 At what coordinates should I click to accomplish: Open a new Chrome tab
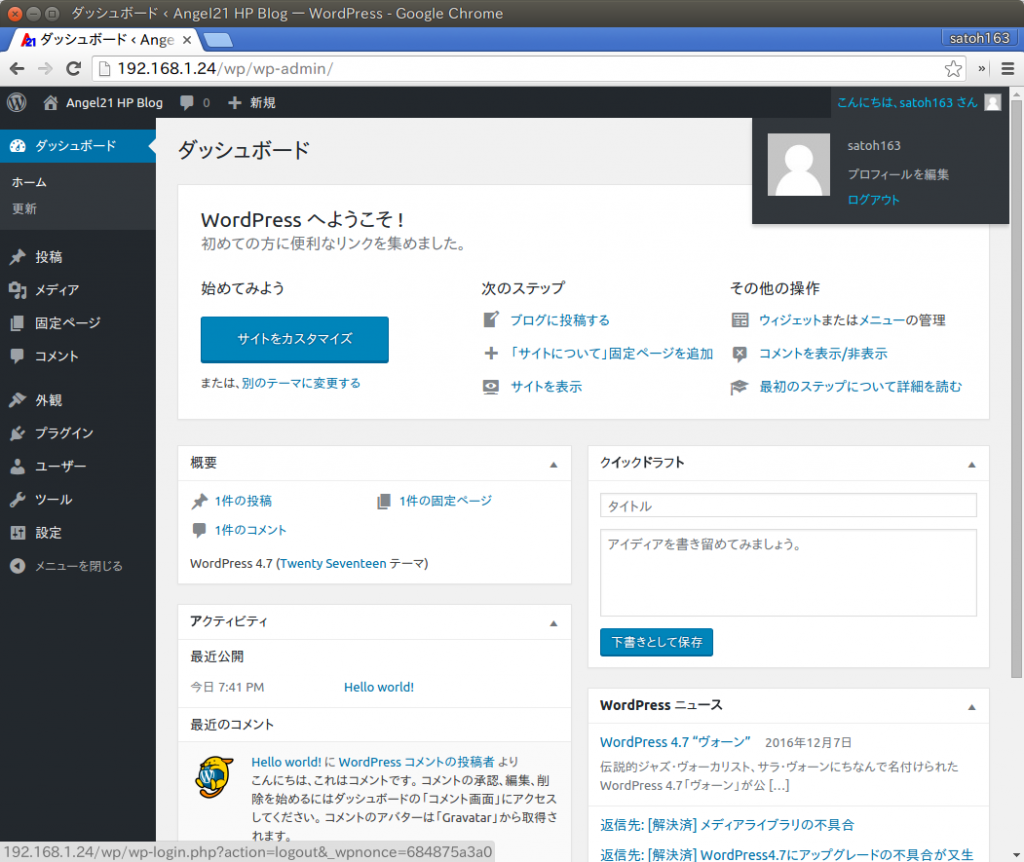[218, 40]
